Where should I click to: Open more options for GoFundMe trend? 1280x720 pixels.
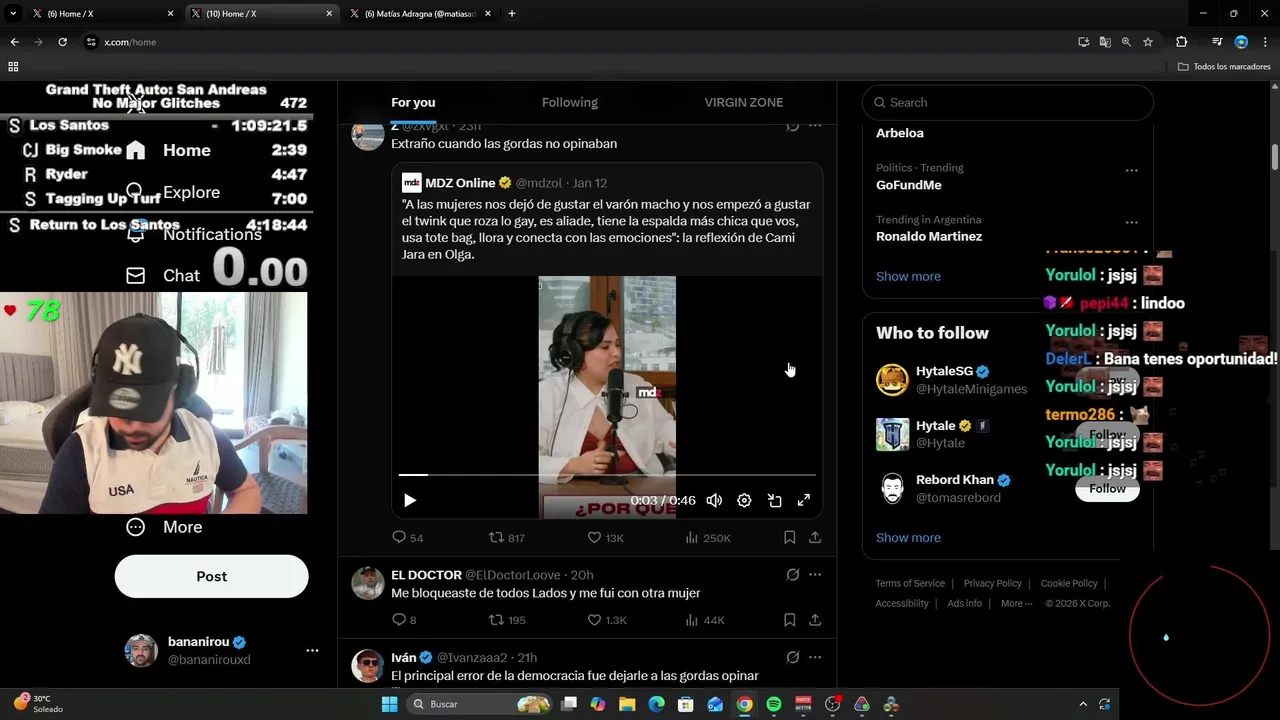click(1132, 170)
